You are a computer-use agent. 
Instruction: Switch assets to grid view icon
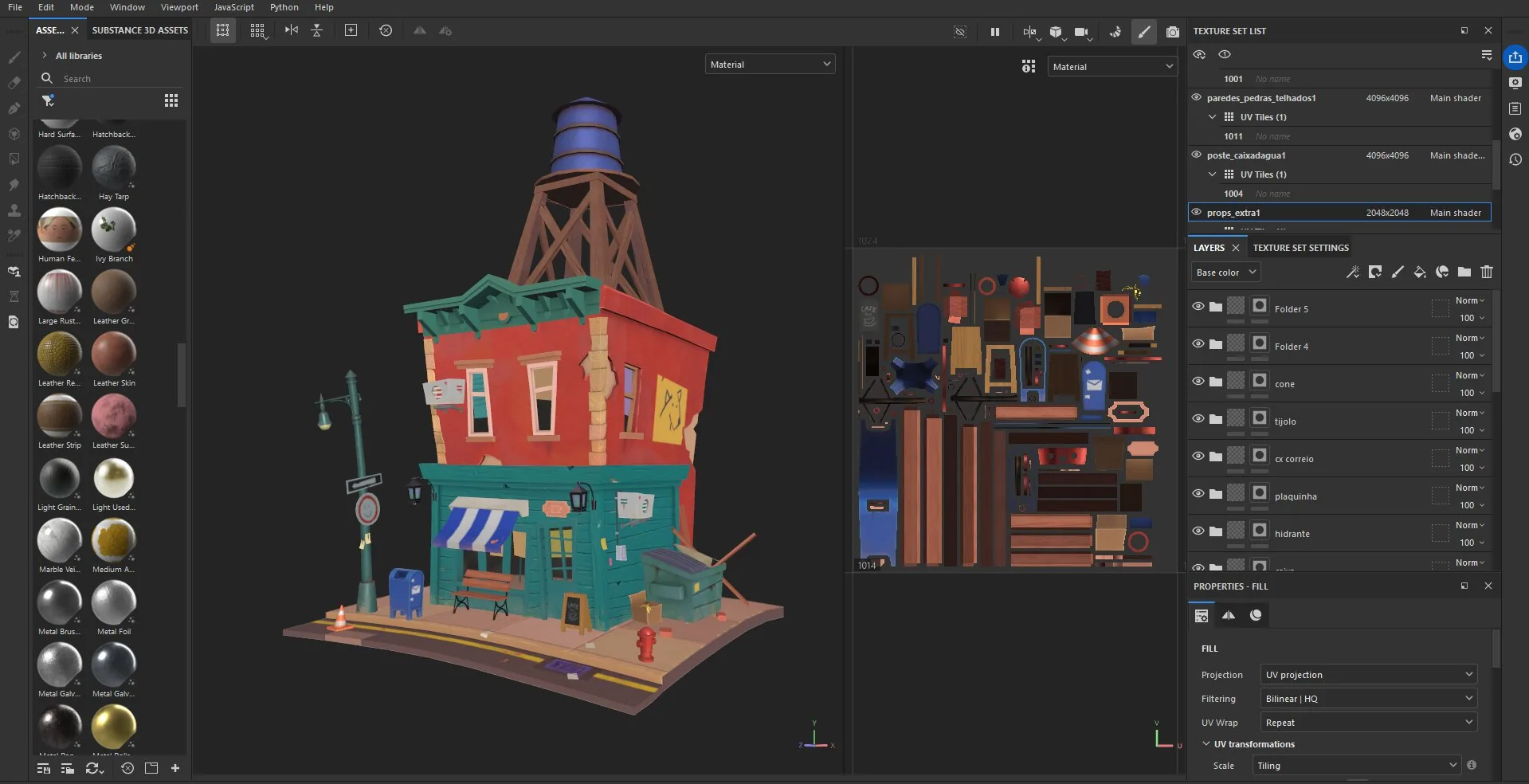pyautogui.click(x=171, y=100)
